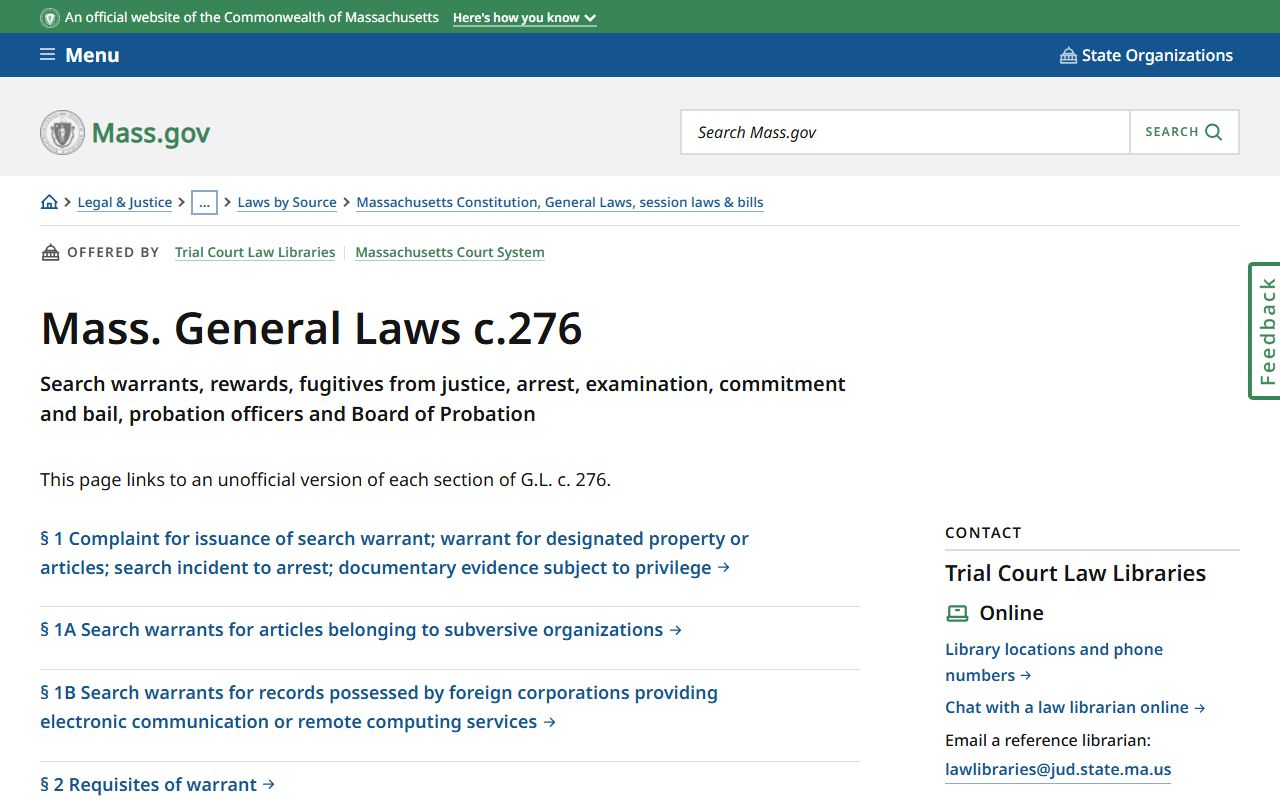Click the Massachusetts seal in green banner
The width and height of the screenshot is (1280, 800).
[49, 18]
